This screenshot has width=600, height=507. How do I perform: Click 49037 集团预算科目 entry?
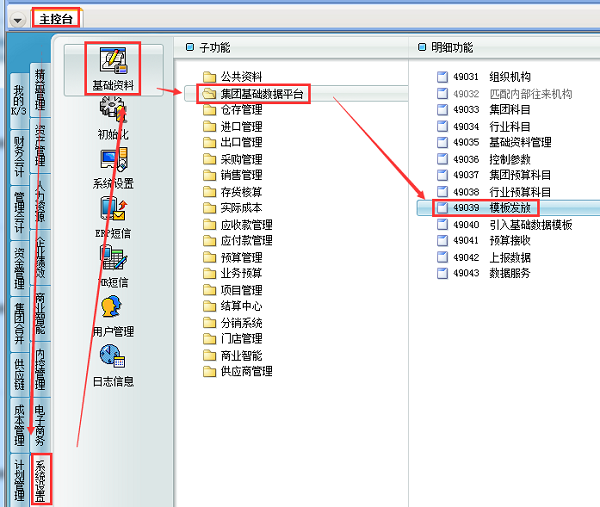pos(494,175)
